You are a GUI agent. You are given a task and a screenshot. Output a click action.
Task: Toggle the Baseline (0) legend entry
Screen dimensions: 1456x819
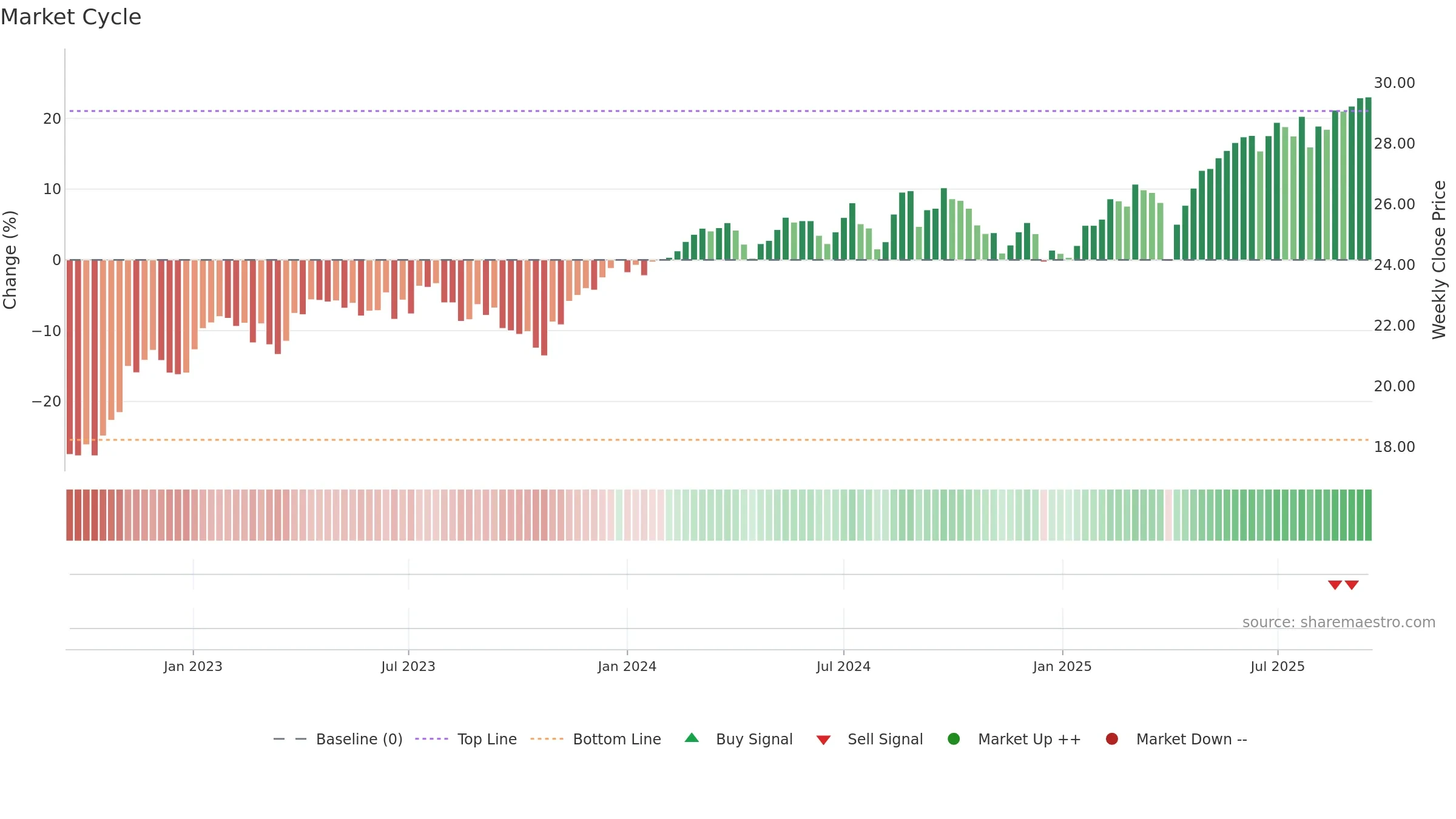[x=338, y=739]
